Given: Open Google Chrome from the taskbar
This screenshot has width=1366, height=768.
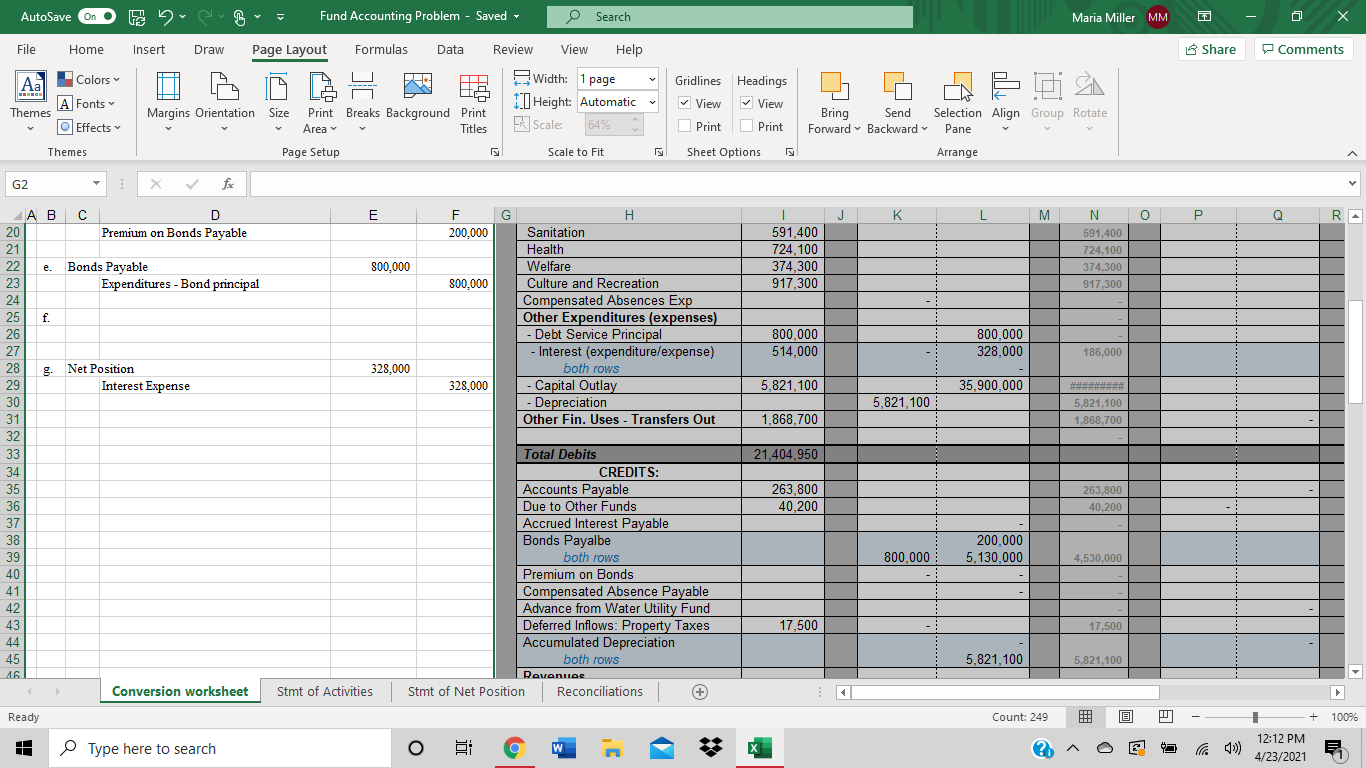Looking at the screenshot, I should point(514,748).
